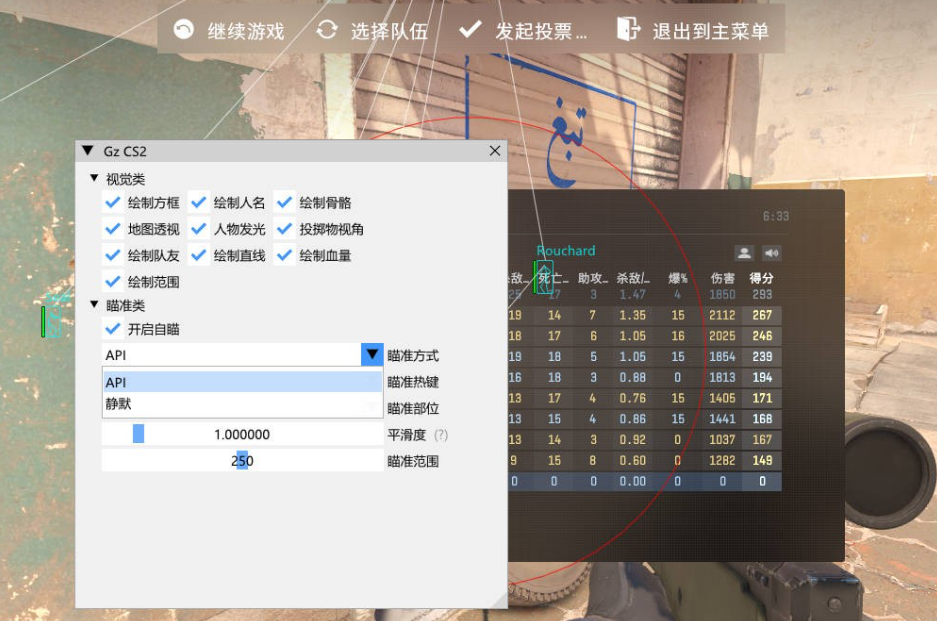937x621 pixels.
Task: Click the score cell 239
Action: 762,357
